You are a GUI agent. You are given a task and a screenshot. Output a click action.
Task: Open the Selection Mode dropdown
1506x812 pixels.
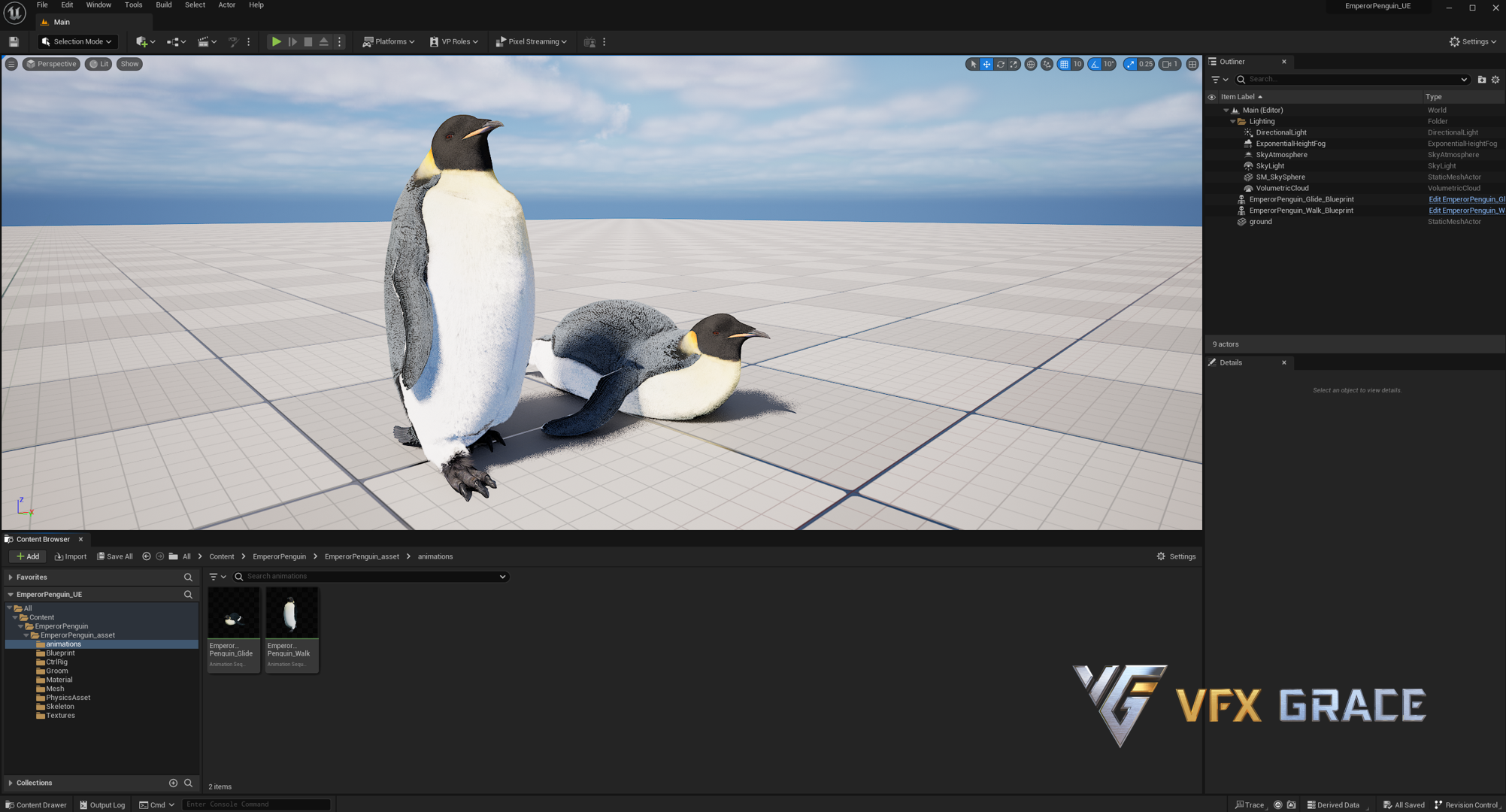pos(77,42)
